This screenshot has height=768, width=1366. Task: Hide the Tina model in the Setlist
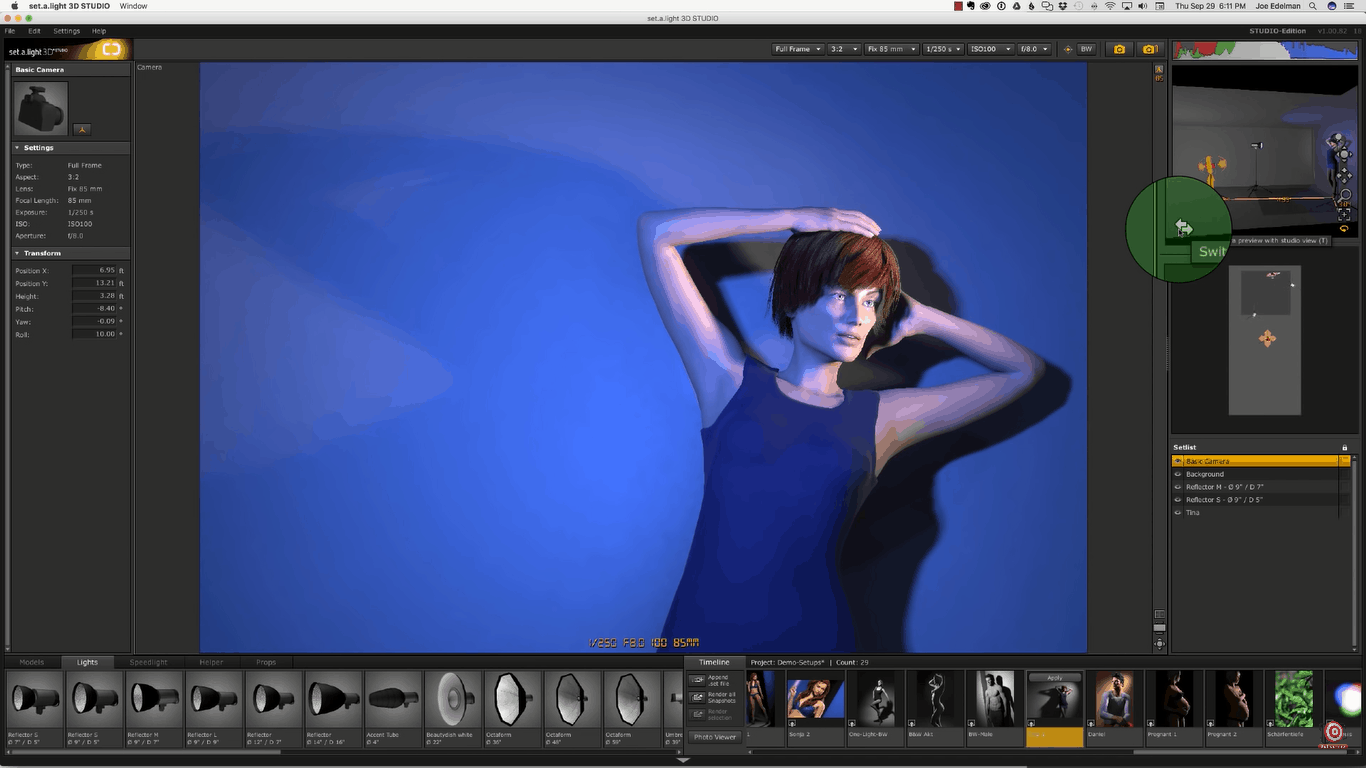pyautogui.click(x=1177, y=512)
